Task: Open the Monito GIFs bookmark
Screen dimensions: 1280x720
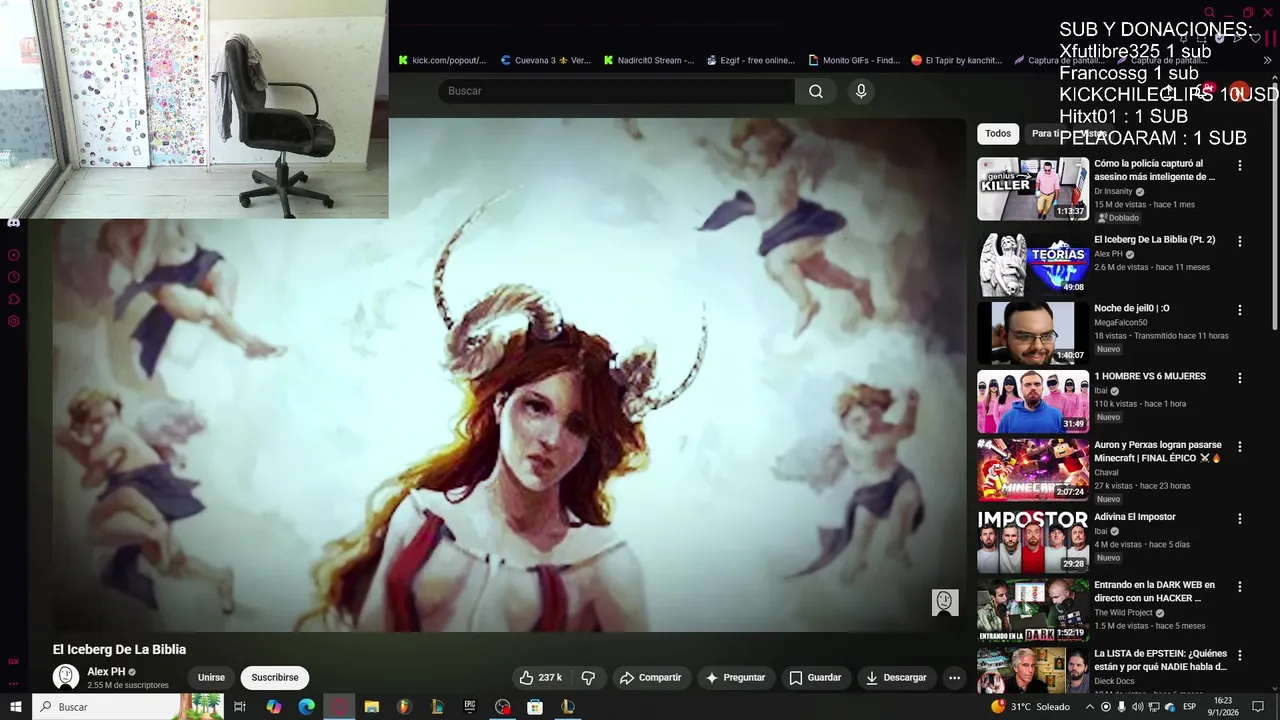Action: [x=854, y=60]
